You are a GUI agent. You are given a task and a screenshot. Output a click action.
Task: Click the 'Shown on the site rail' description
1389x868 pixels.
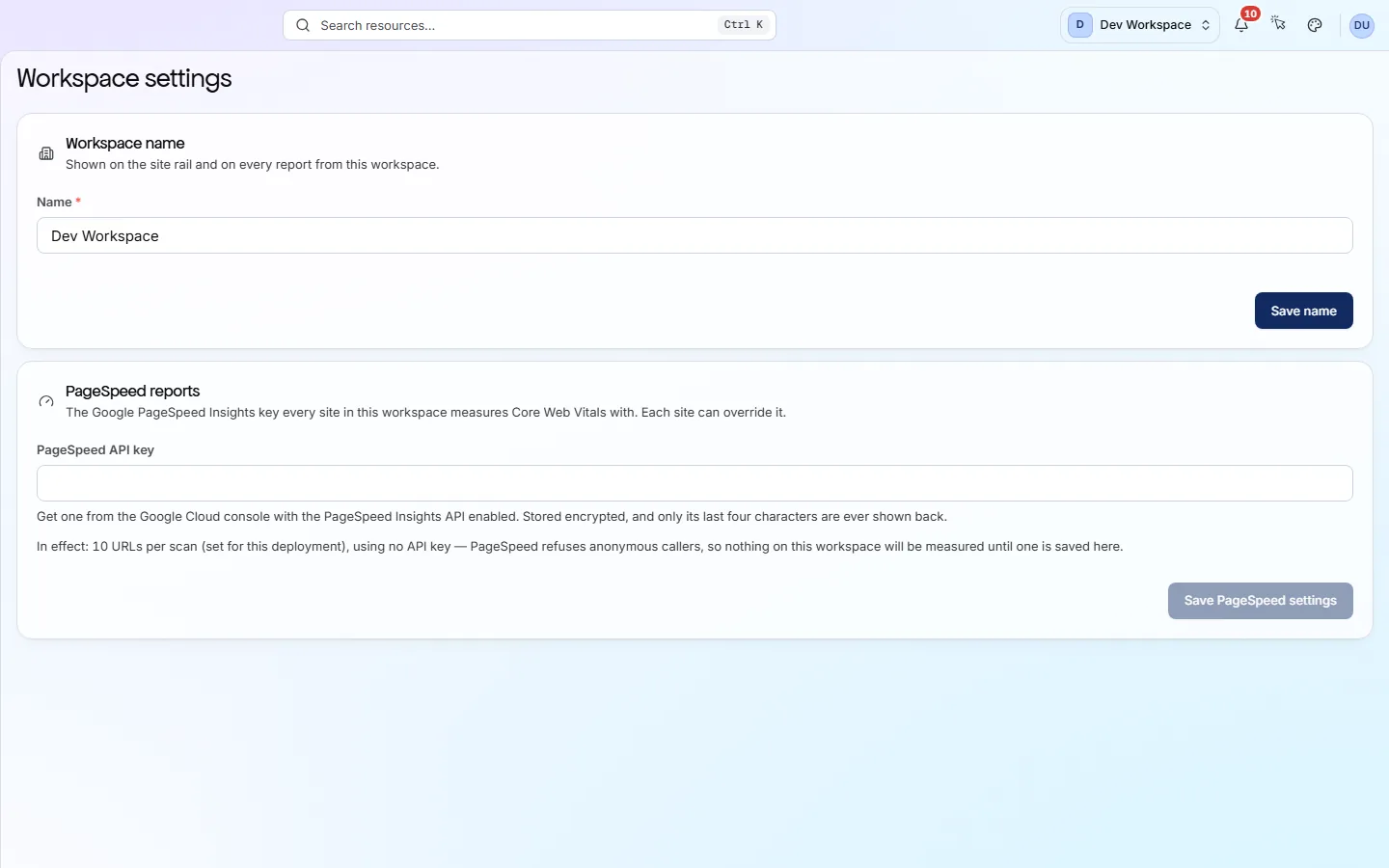pos(253,165)
